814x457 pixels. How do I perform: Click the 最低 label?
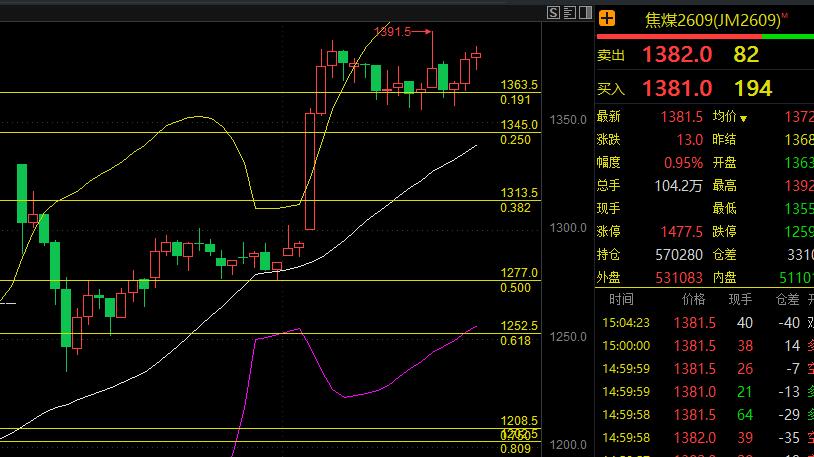coord(724,208)
